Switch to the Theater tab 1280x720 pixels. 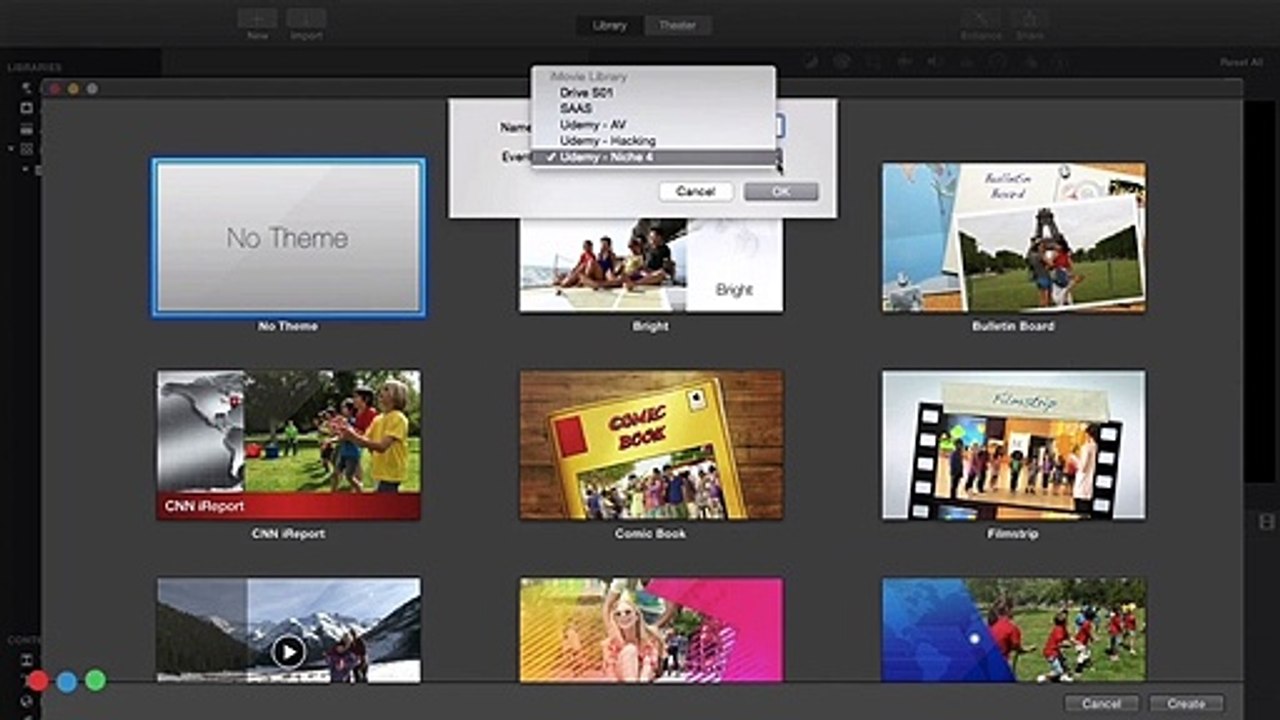[677, 26]
